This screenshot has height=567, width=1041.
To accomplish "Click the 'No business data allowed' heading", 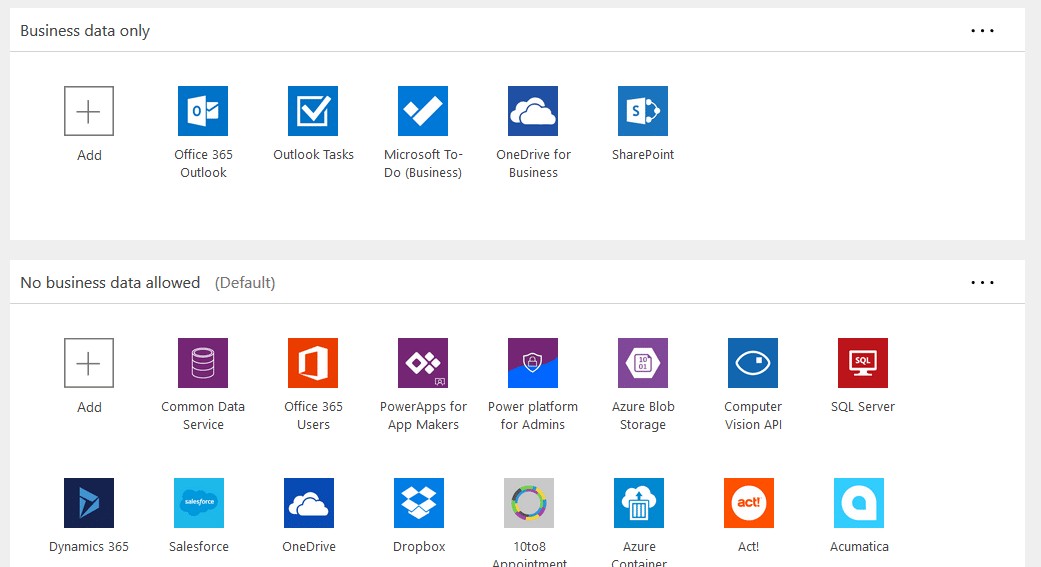I will [110, 283].
